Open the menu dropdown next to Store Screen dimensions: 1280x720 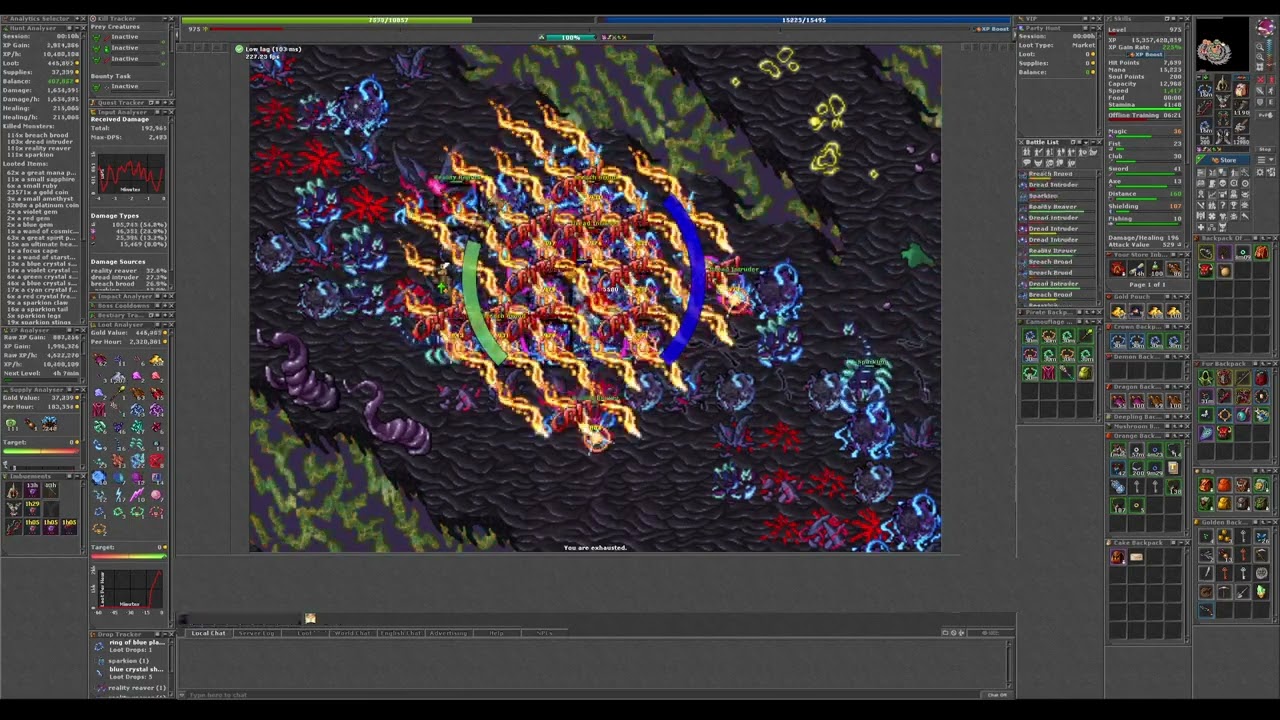tap(1265, 160)
